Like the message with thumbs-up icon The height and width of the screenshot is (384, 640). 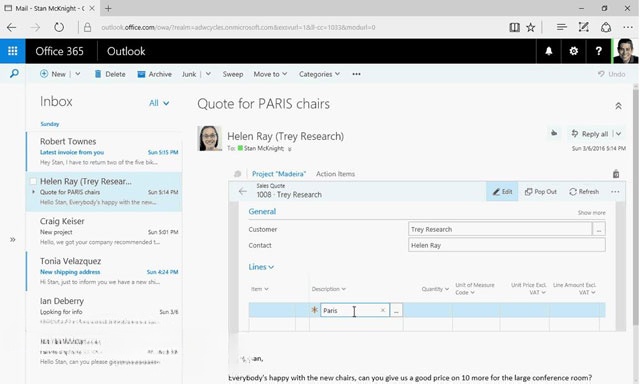tap(554, 133)
